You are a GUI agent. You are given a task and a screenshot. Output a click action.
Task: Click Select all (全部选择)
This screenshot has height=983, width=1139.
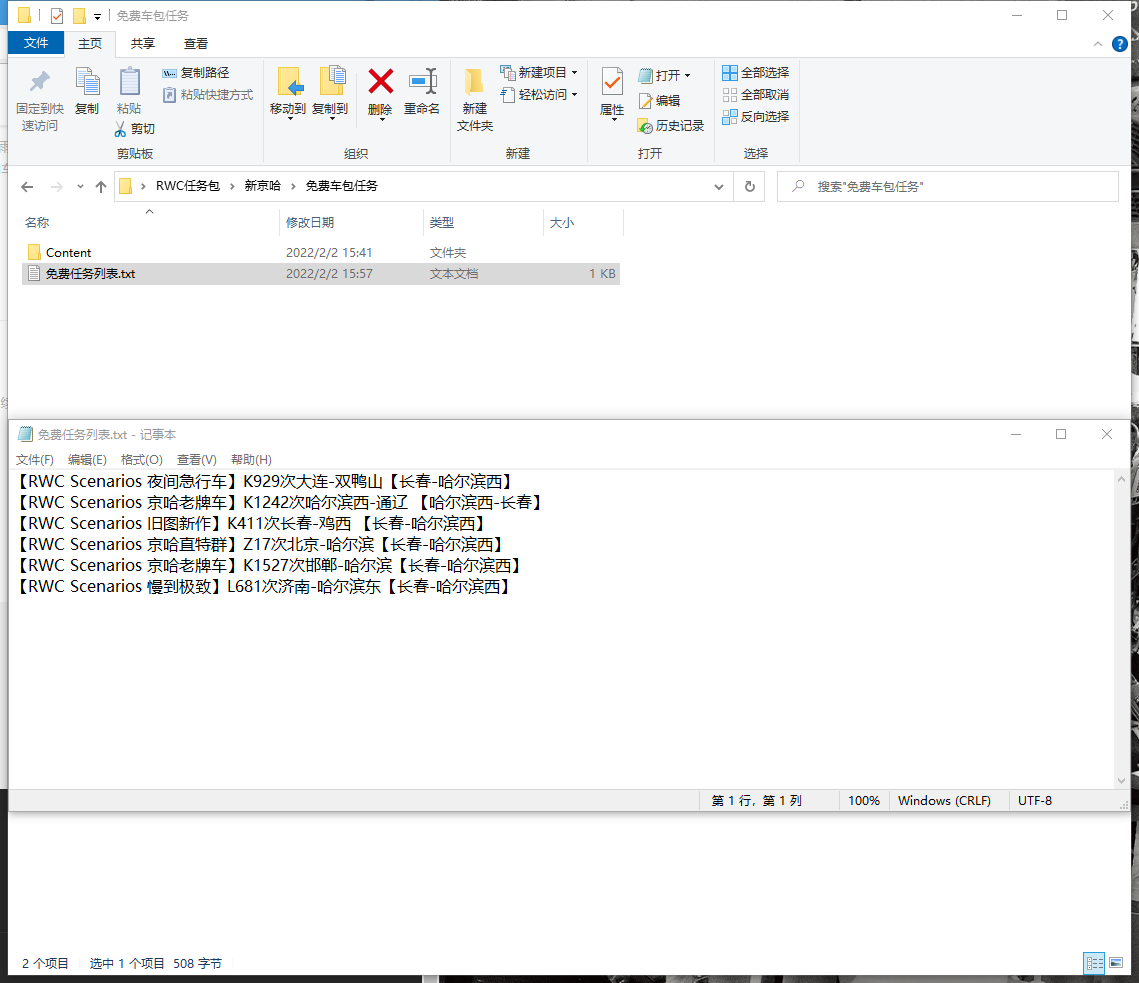click(x=755, y=73)
